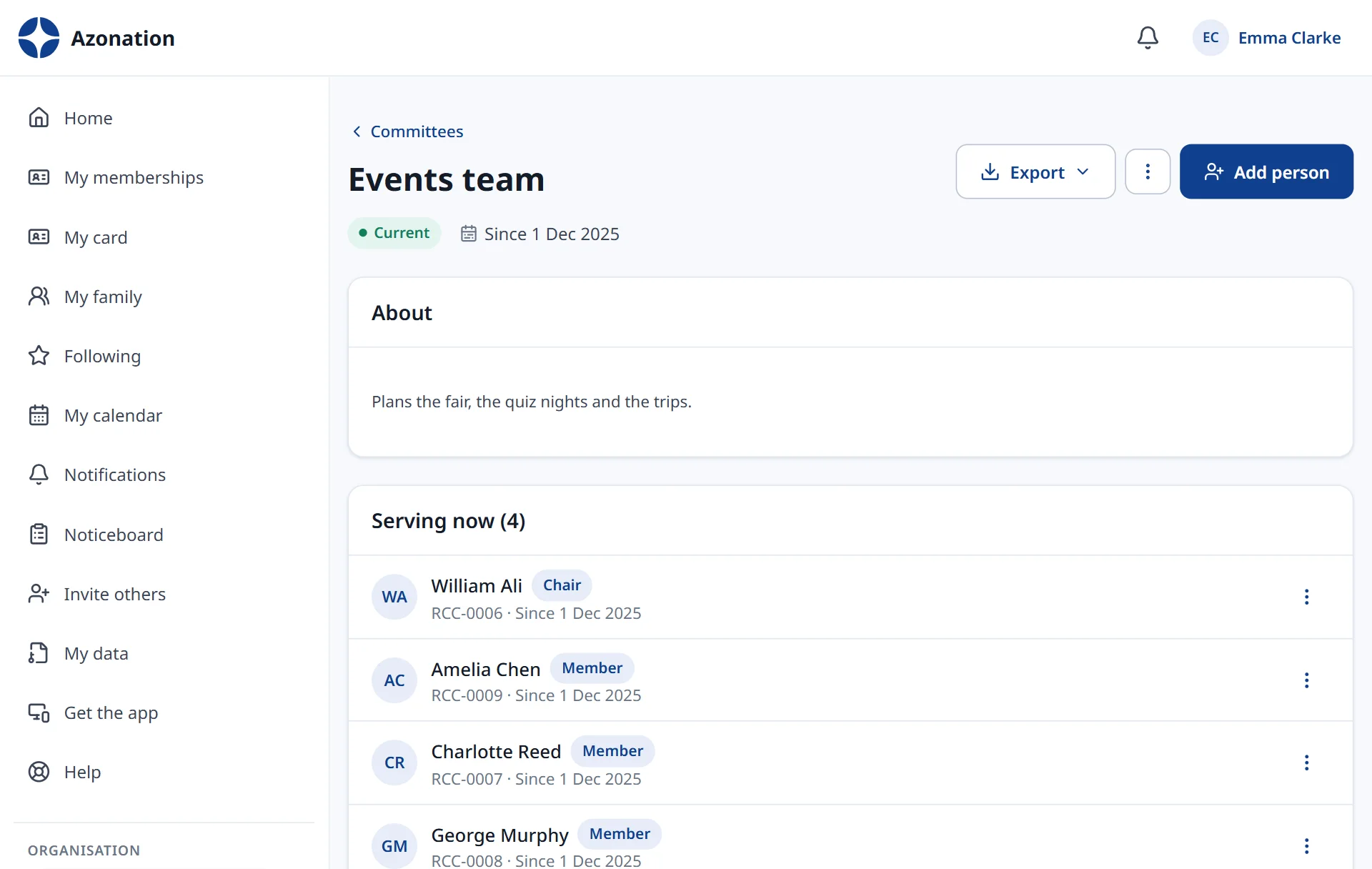Screen dimensions: 1372x869
Task: Click the Current status badge
Action: 394,233
